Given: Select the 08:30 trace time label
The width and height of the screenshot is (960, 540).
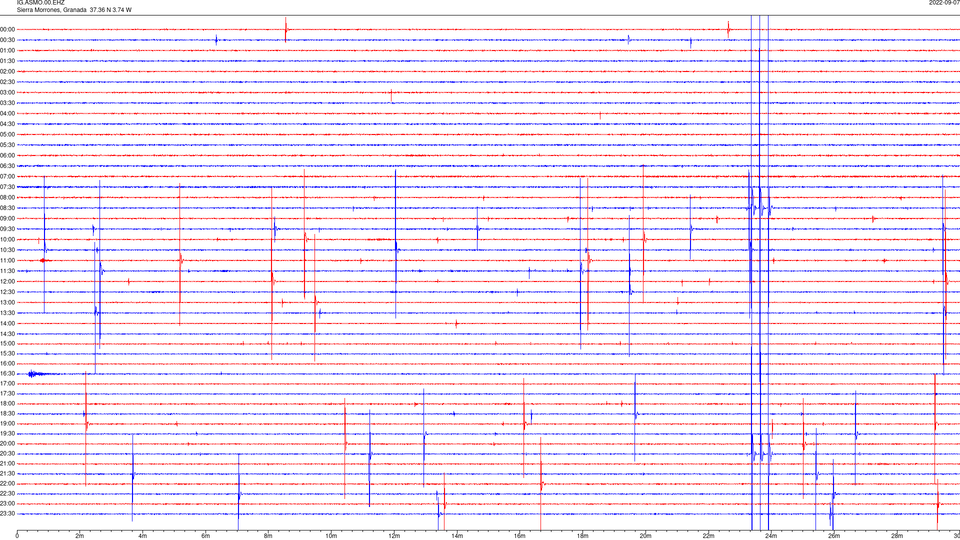Looking at the screenshot, I should (x=7, y=208).
